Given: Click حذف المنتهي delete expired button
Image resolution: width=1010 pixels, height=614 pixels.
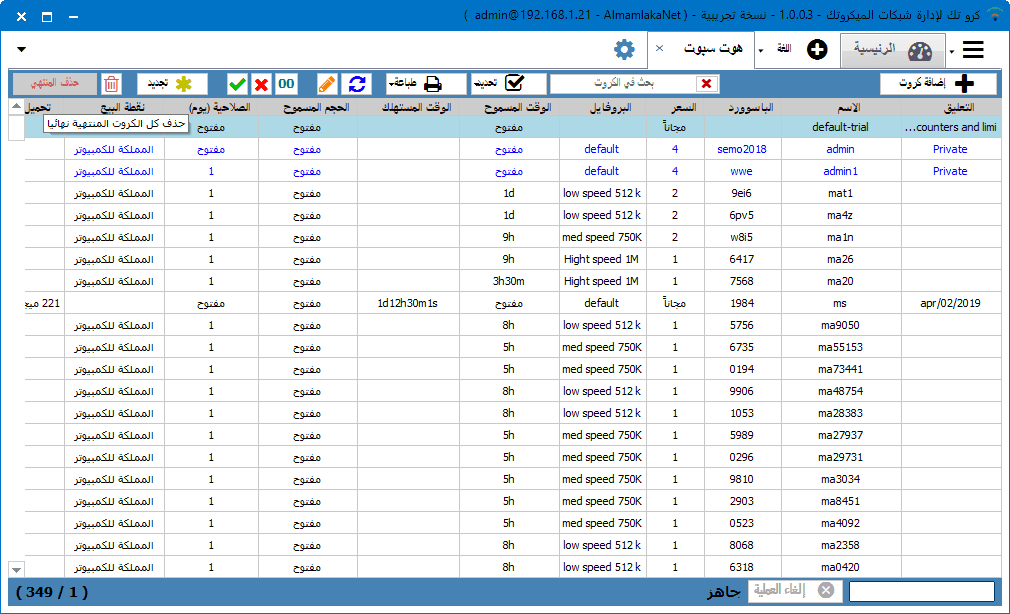Looking at the screenshot, I should (55, 83).
